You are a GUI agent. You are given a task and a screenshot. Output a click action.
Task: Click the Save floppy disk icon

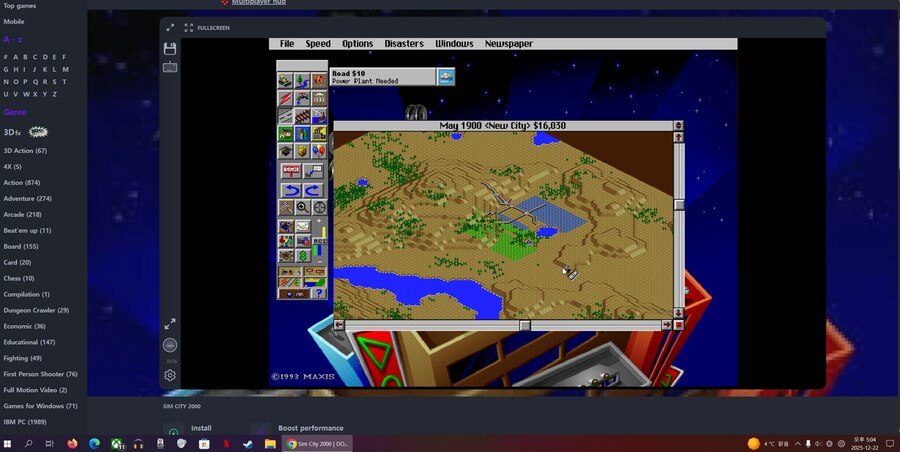pyautogui.click(x=170, y=48)
